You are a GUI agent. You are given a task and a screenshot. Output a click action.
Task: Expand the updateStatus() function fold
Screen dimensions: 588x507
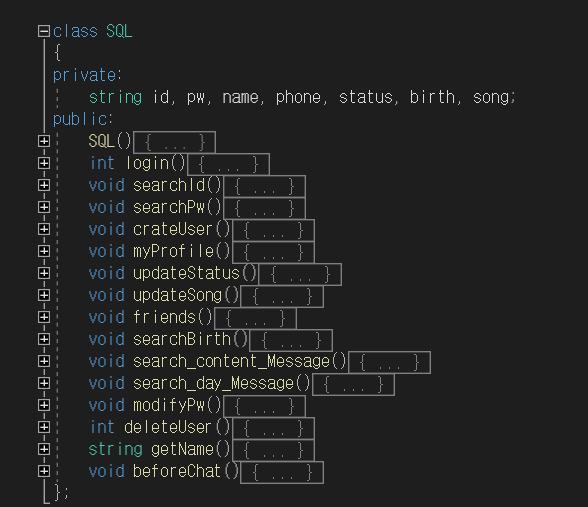(44, 273)
